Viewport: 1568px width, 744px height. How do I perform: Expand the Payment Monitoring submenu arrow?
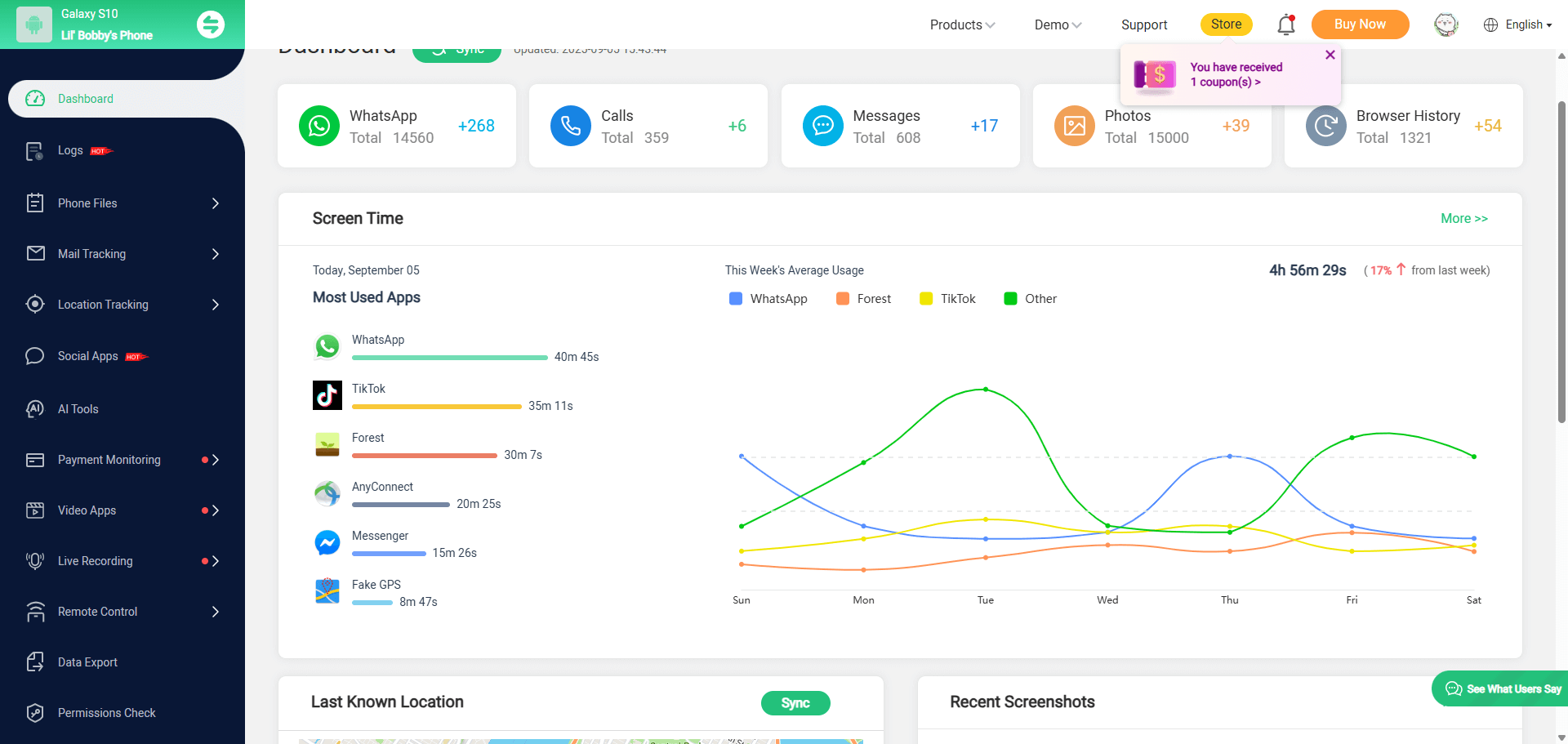click(216, 460)
